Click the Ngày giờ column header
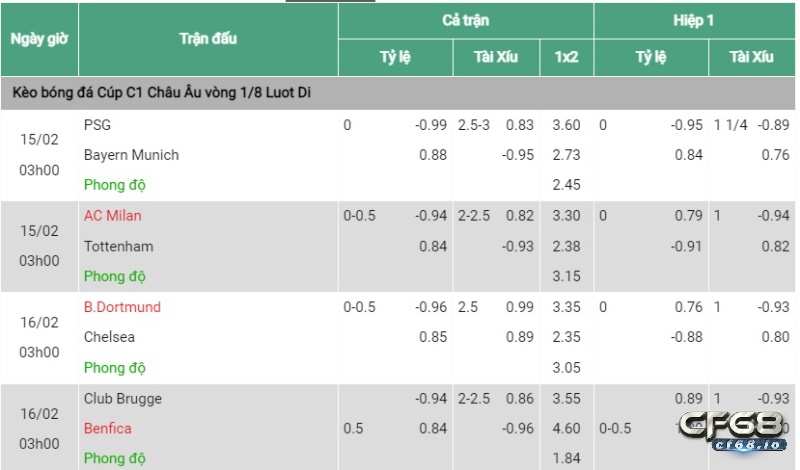Screen dimensions: 800x470 click(39, 39)
